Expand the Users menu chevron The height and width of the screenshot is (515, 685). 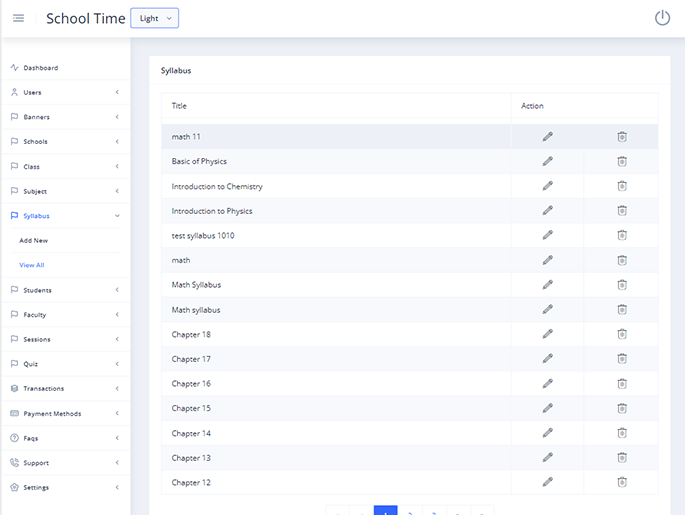(117, 92)
